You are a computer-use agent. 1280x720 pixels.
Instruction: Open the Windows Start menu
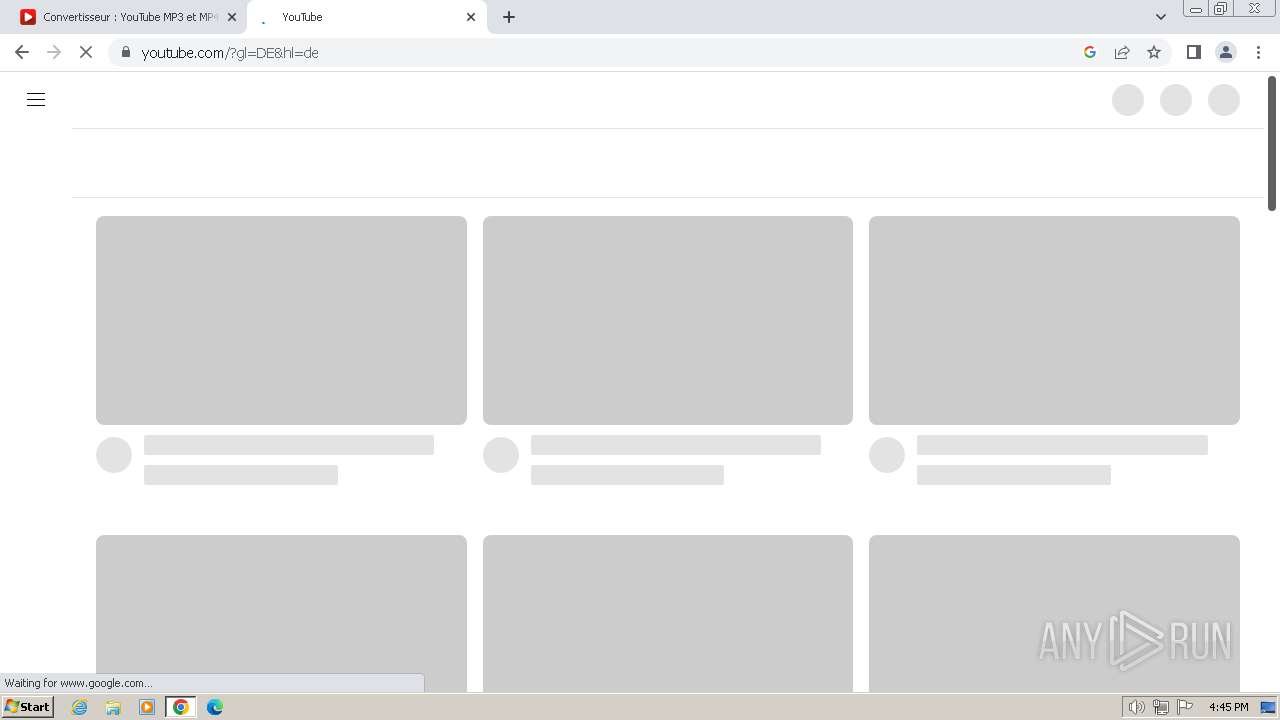pos(28,707)
